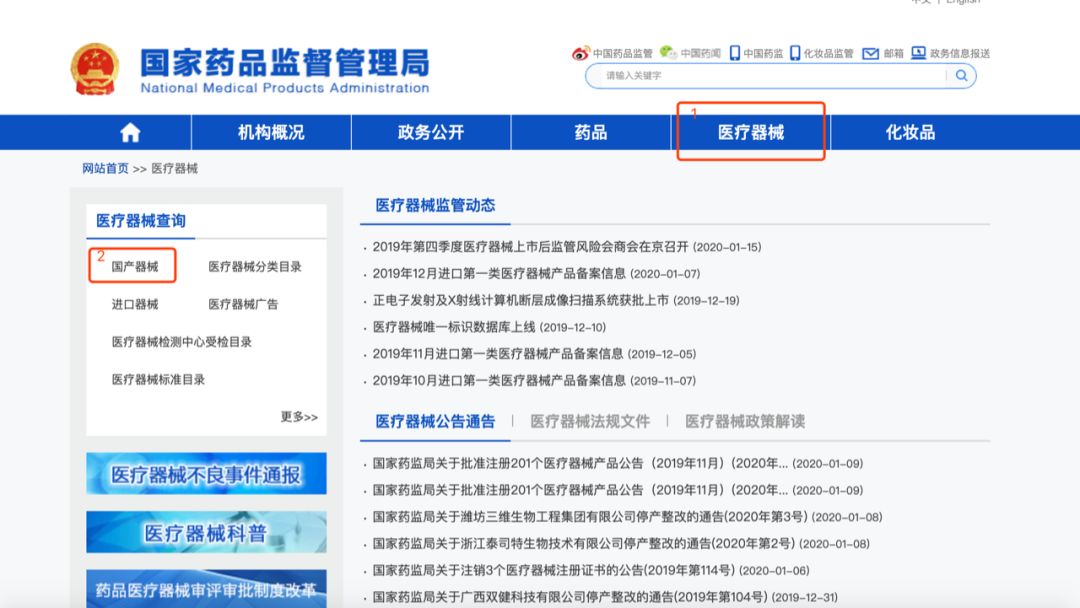Click the search magnifier icon
The height and width of the screenshot is (608, 1080).
tap(960, 75)
